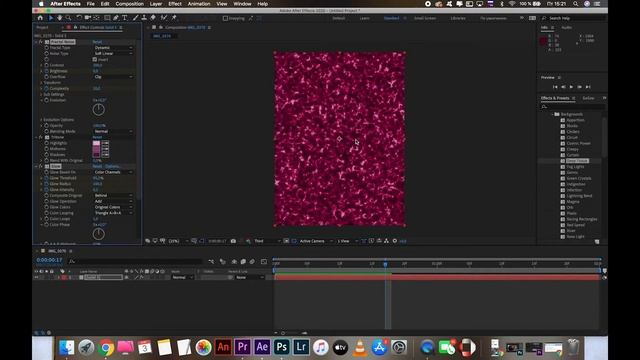The height and width of the screenshot is (360, 640).
Task: Select the Brush tool
Action: pos(136,18)
